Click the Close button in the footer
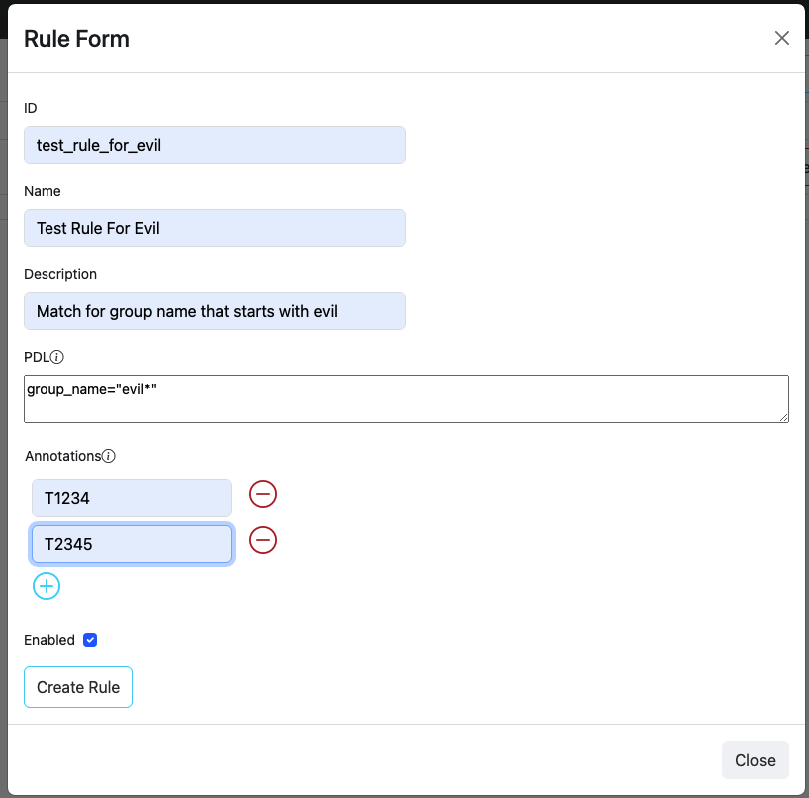The height and width of the screenshot is (798, 809). pyautogui.click(x=754, y=760)
